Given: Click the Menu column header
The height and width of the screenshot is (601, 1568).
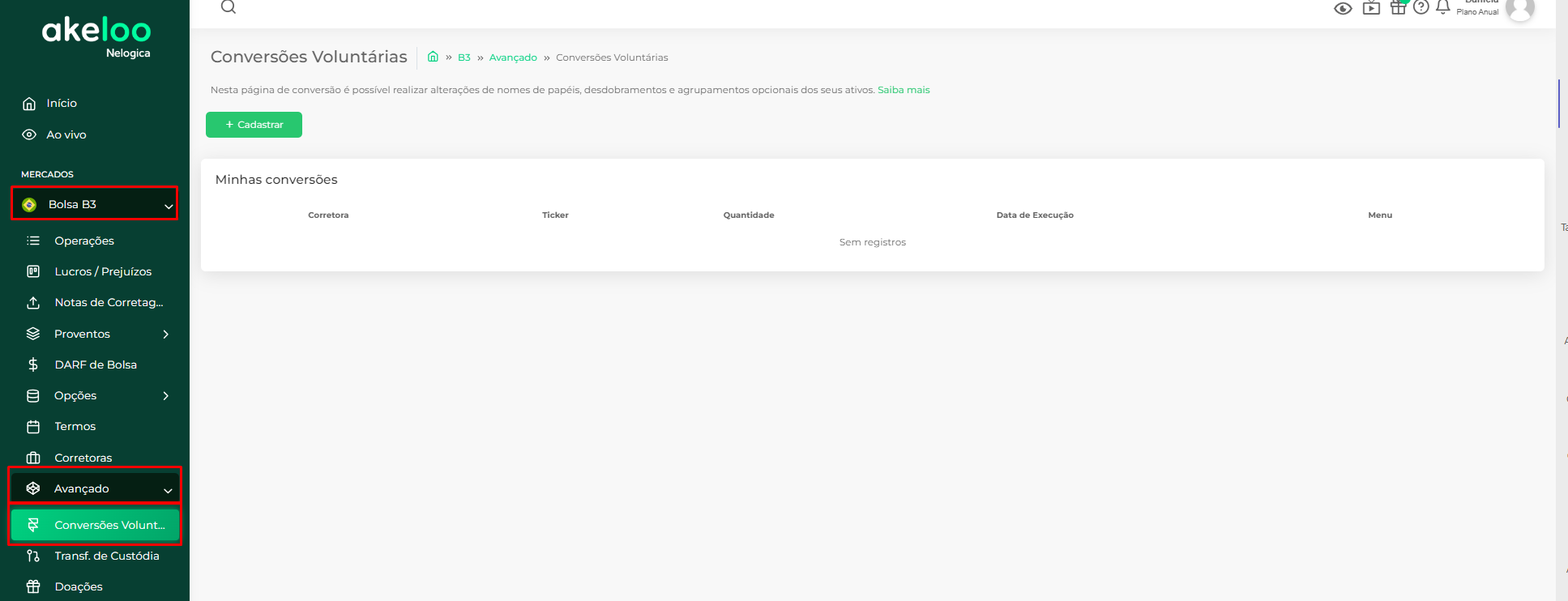Looking at the screenshot, I should pos(1380,215).
